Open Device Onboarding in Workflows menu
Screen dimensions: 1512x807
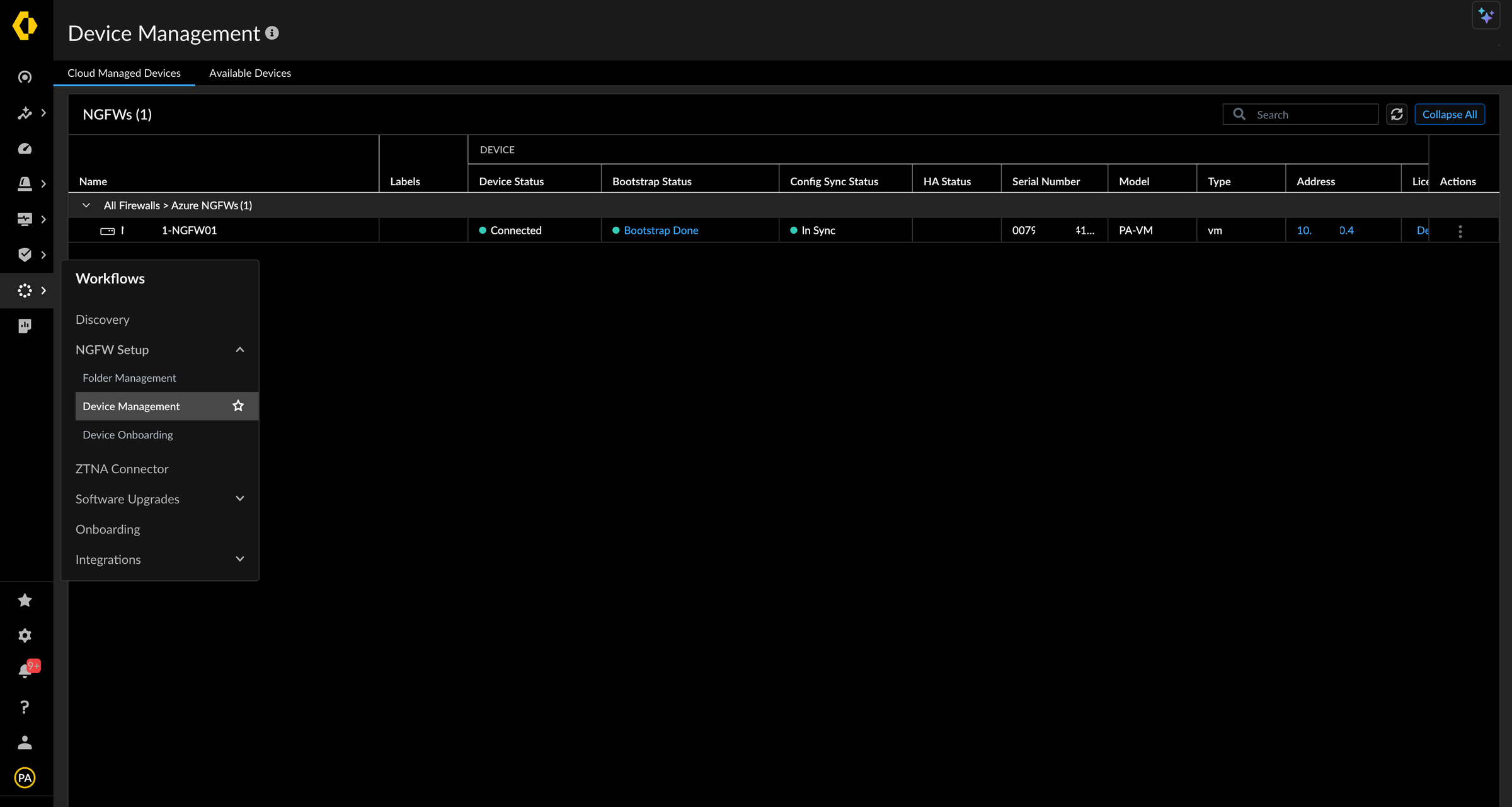tap(128, 435)
